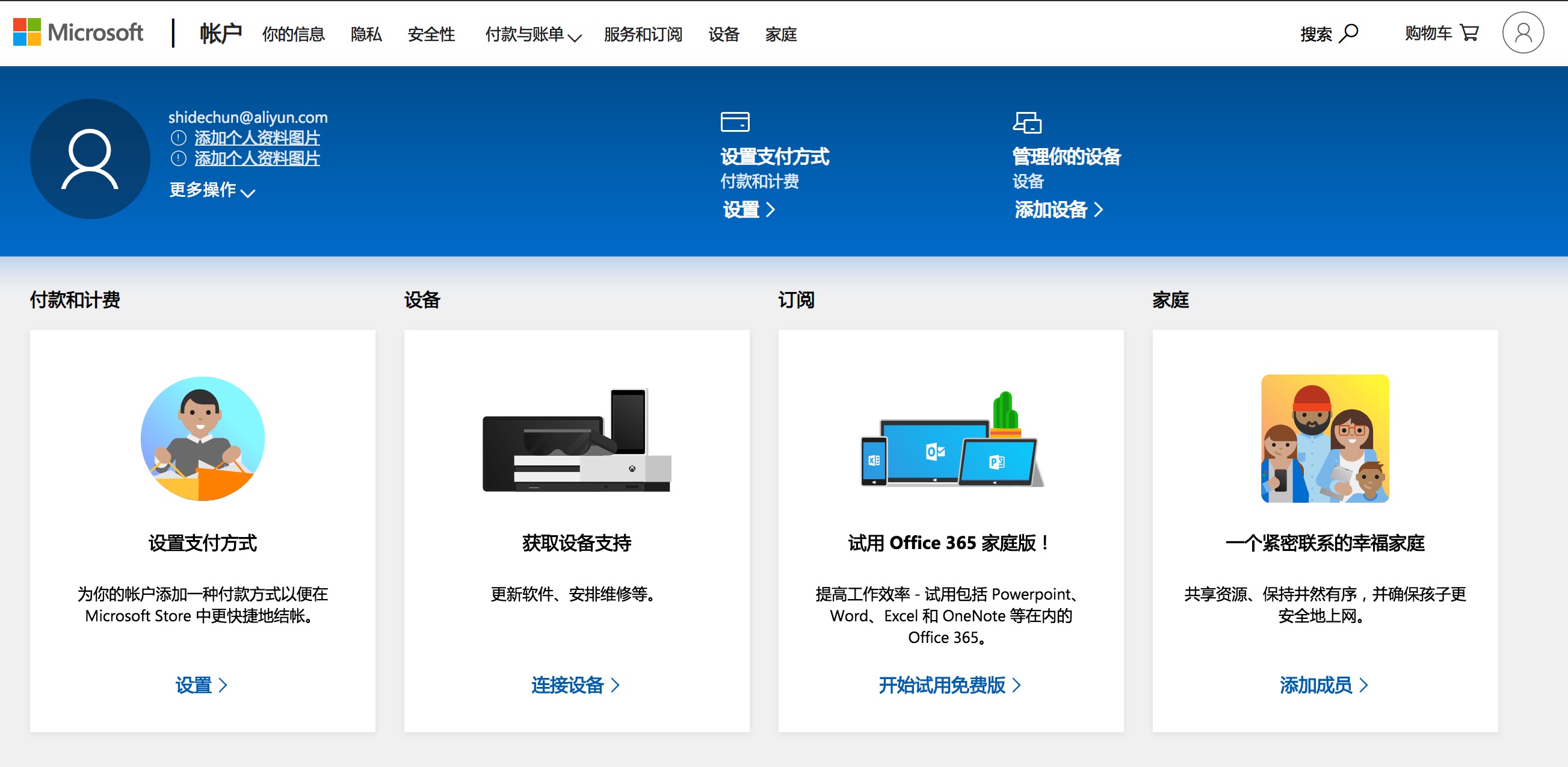
Task: Click the devices icon above 管理你的设备
Action: [1027, 122]
